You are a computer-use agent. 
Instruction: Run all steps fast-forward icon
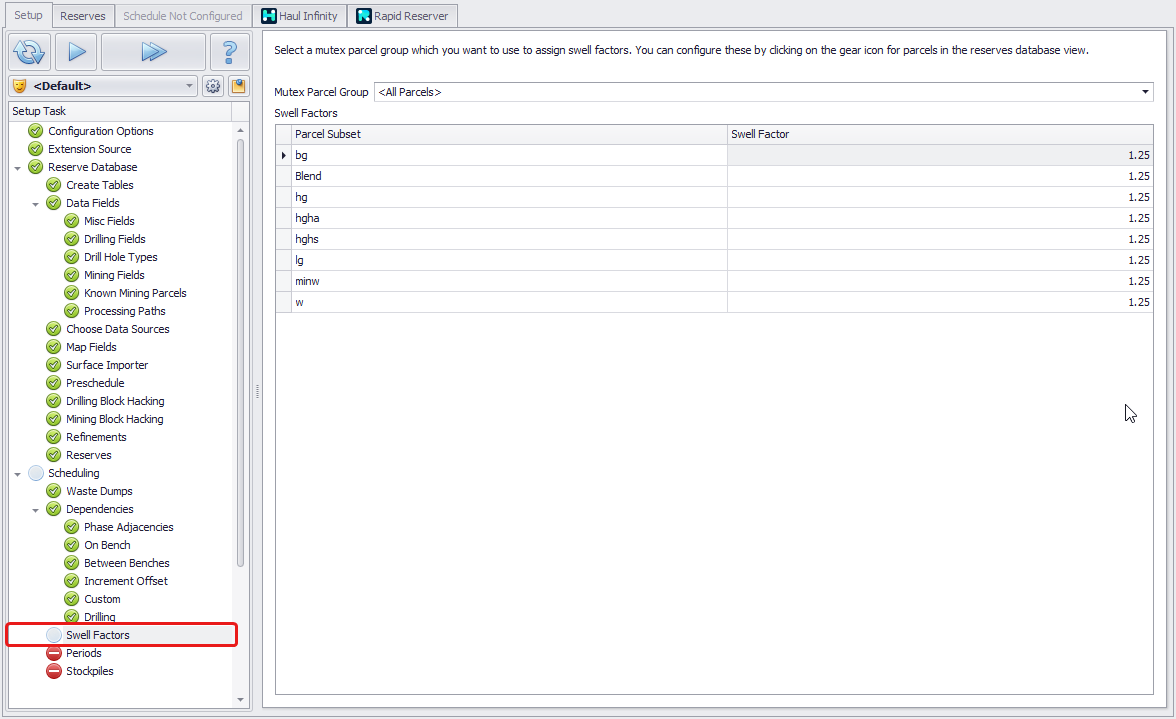(153, 52)
